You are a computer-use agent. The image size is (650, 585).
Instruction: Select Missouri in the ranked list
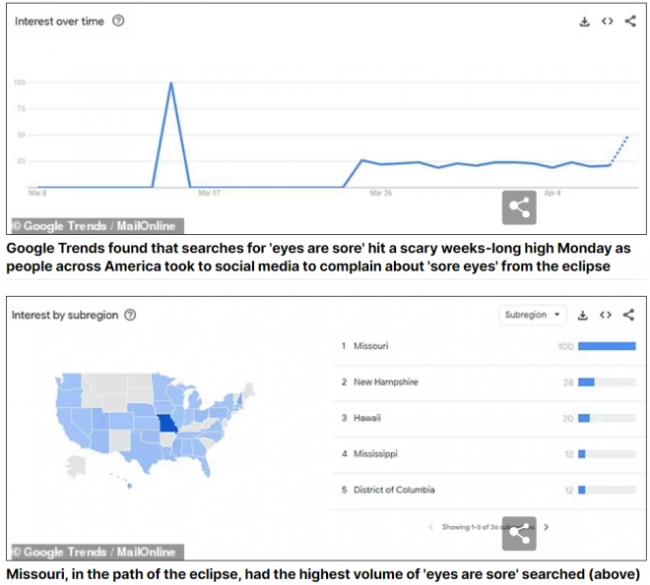click(371, 346)
